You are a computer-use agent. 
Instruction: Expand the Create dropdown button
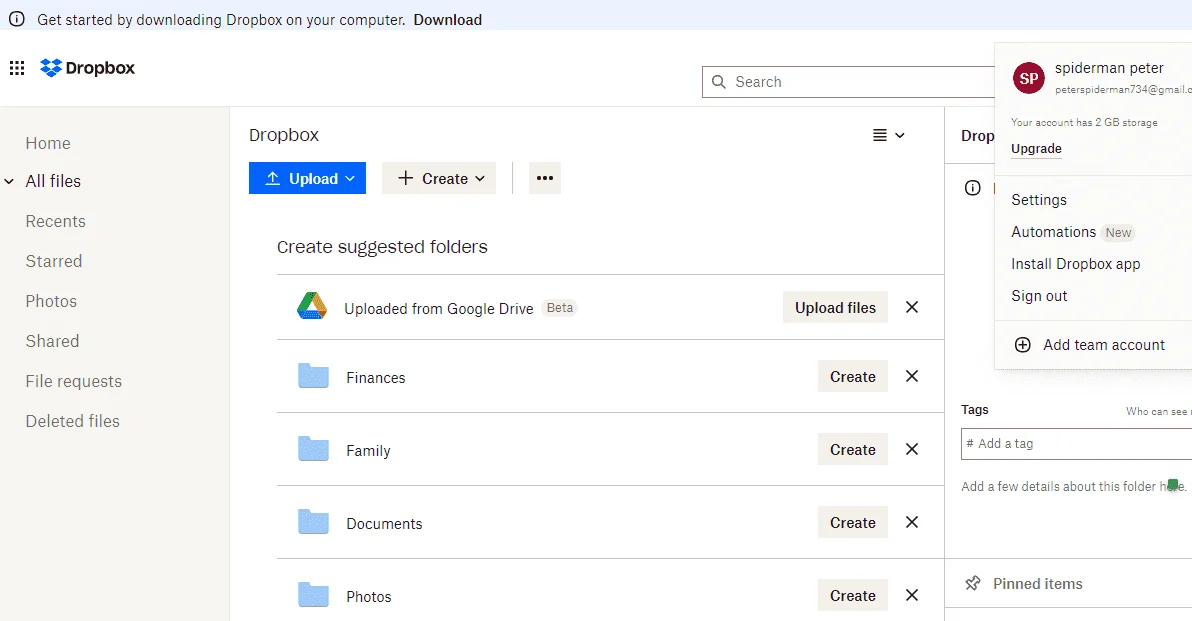click(x=439, y=178)
